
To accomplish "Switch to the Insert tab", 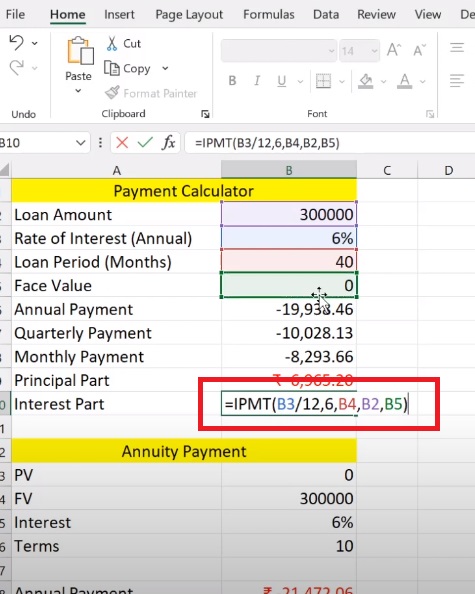I will pos(119,14).
